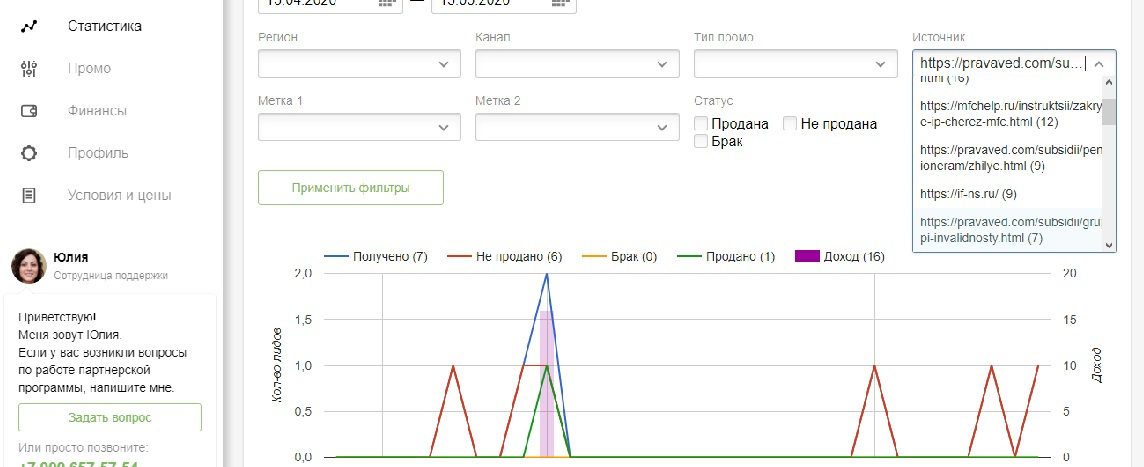
Task: Enable the Не продана checkbox
Action: [x=790, y=124]
